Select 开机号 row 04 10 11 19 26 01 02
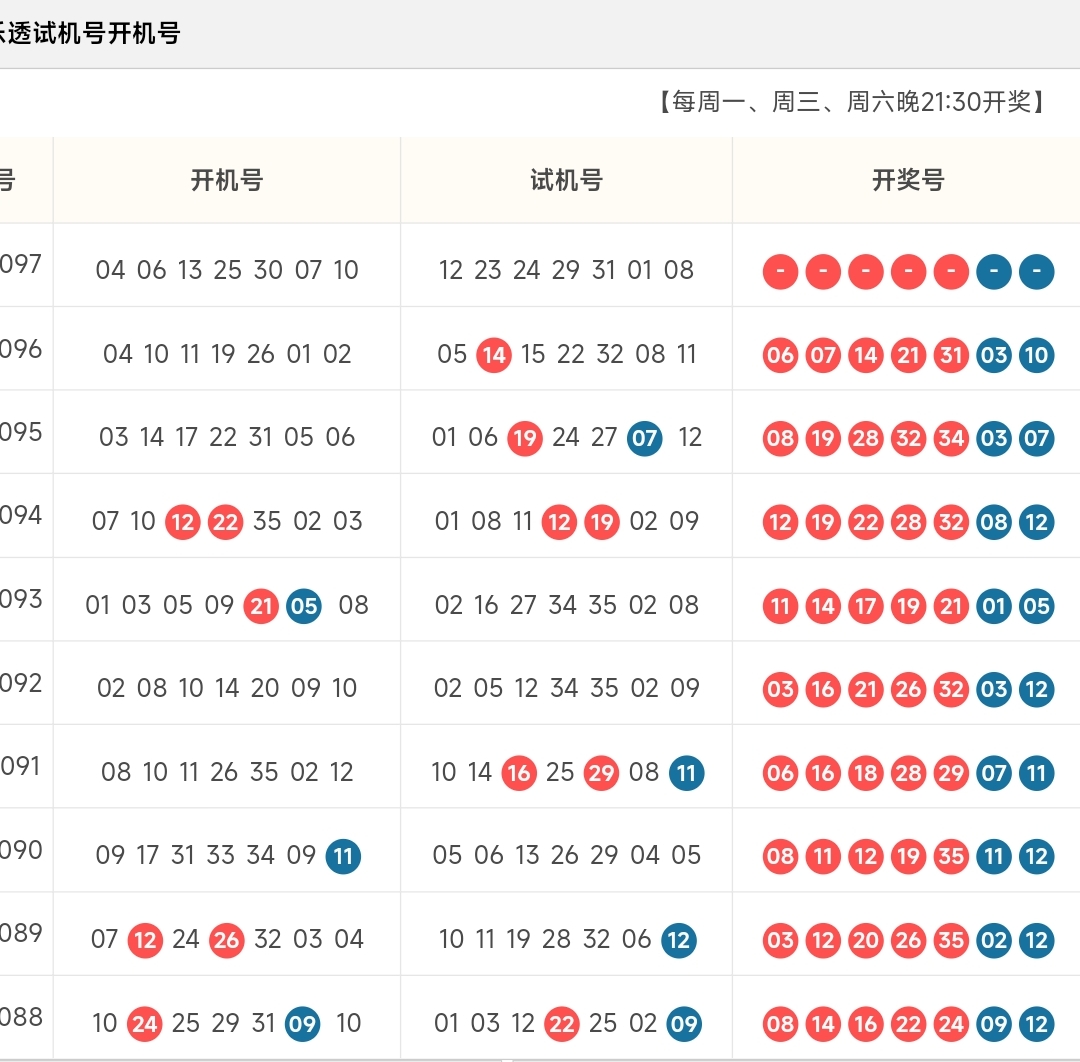Viewport: 1080px width, 1062px height. pyautogui.click(x=227, y=354)
